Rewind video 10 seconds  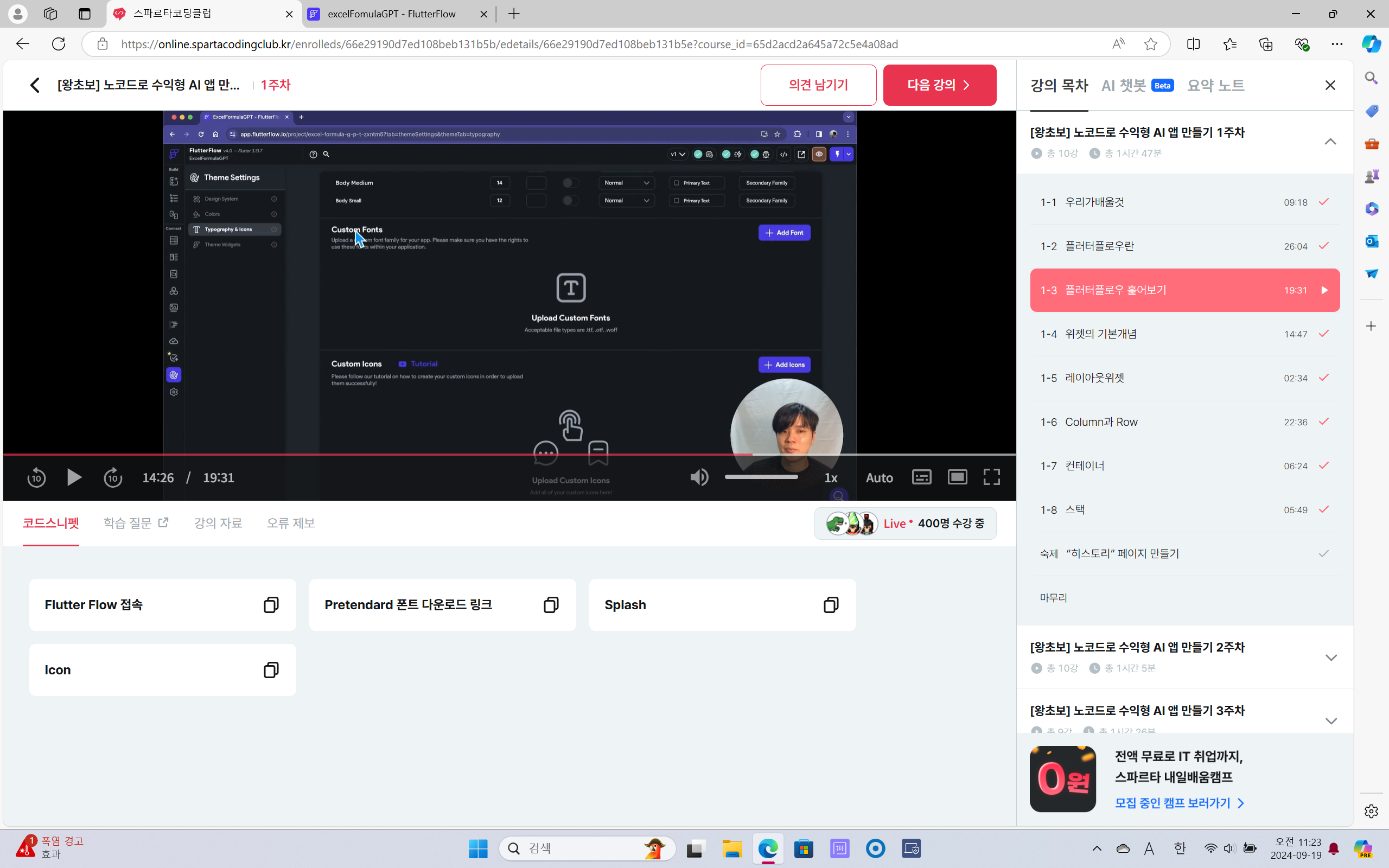(x=36, y=477)
